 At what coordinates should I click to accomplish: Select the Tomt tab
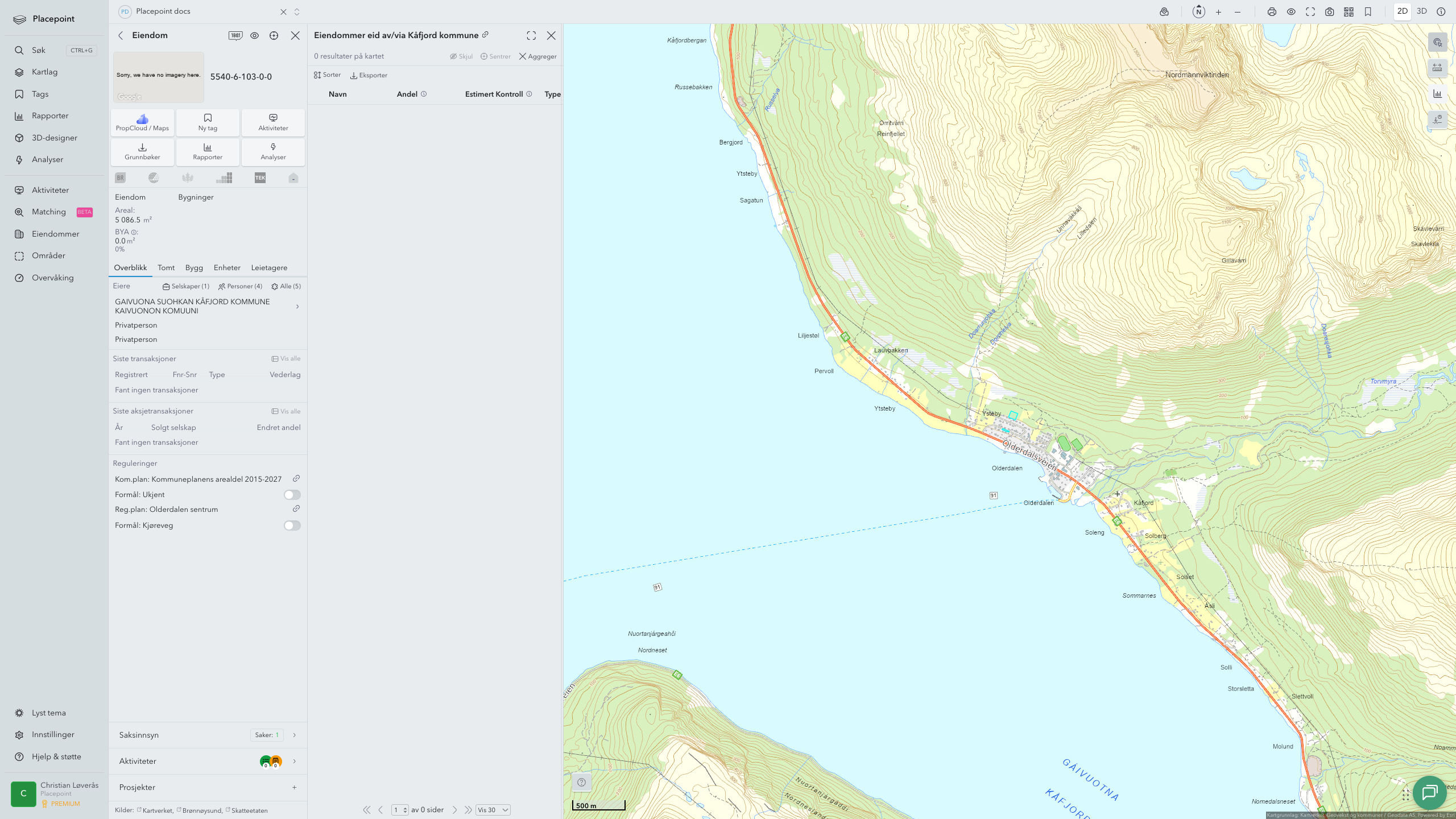tap(166, 268)
